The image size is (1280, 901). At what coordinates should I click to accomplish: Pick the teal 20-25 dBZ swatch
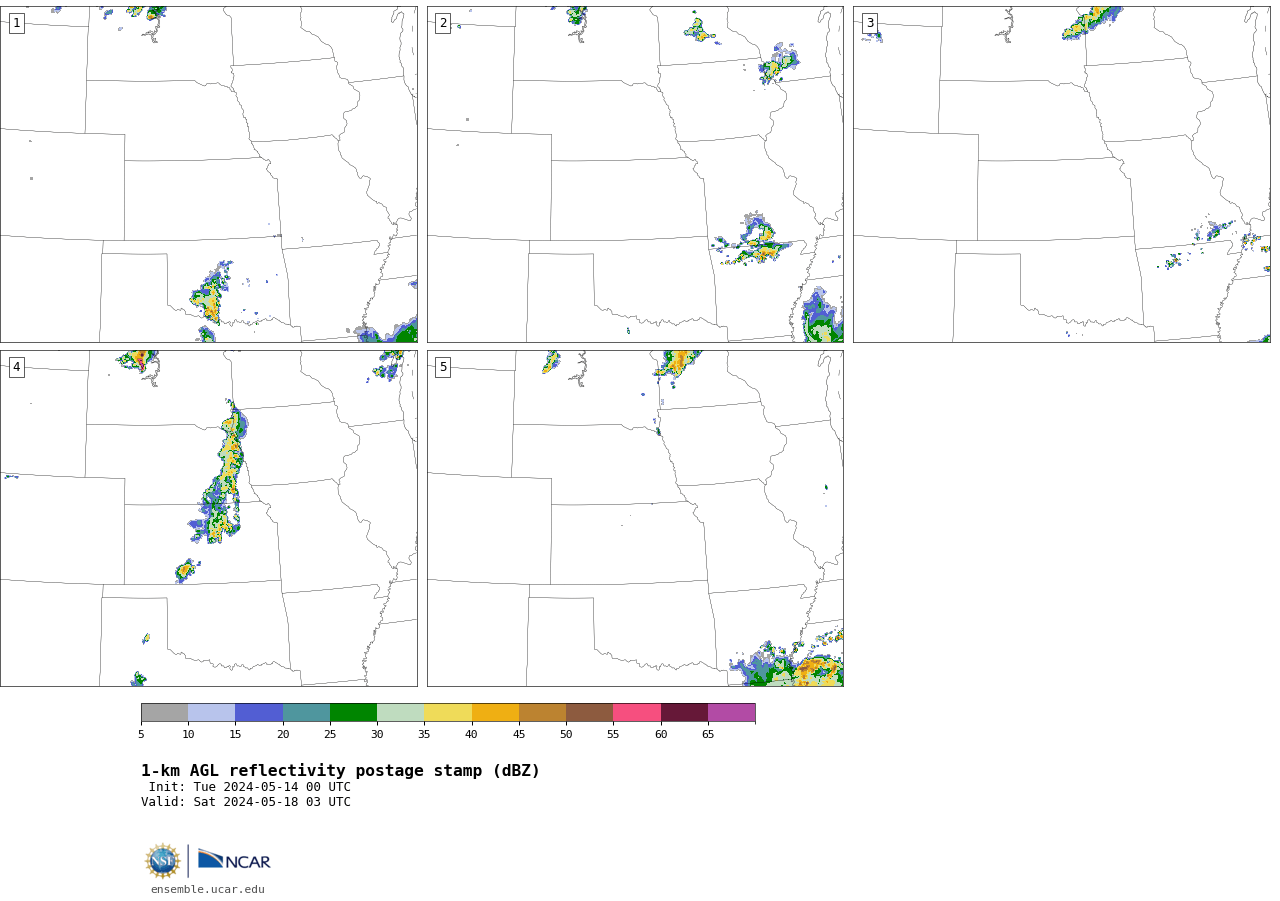click(306, 713)
